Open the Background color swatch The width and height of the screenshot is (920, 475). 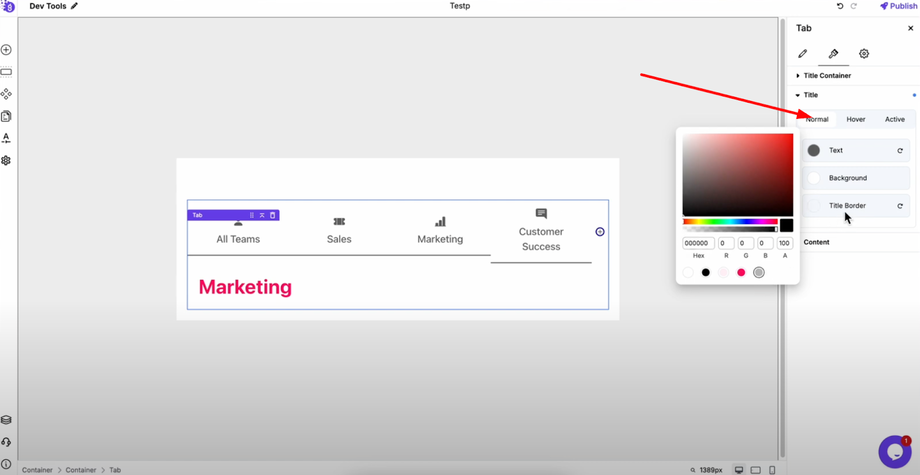(813, 178)
